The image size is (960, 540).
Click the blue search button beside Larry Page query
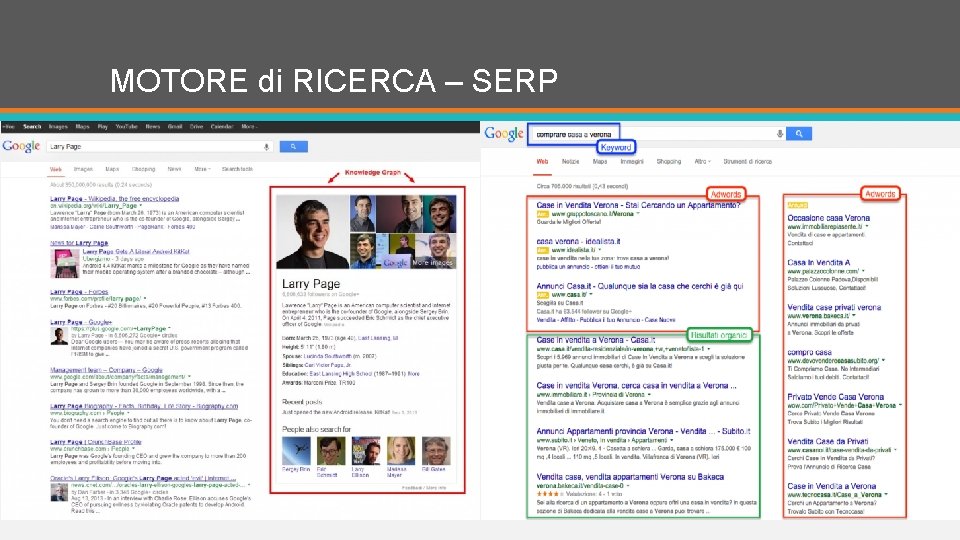293,146
